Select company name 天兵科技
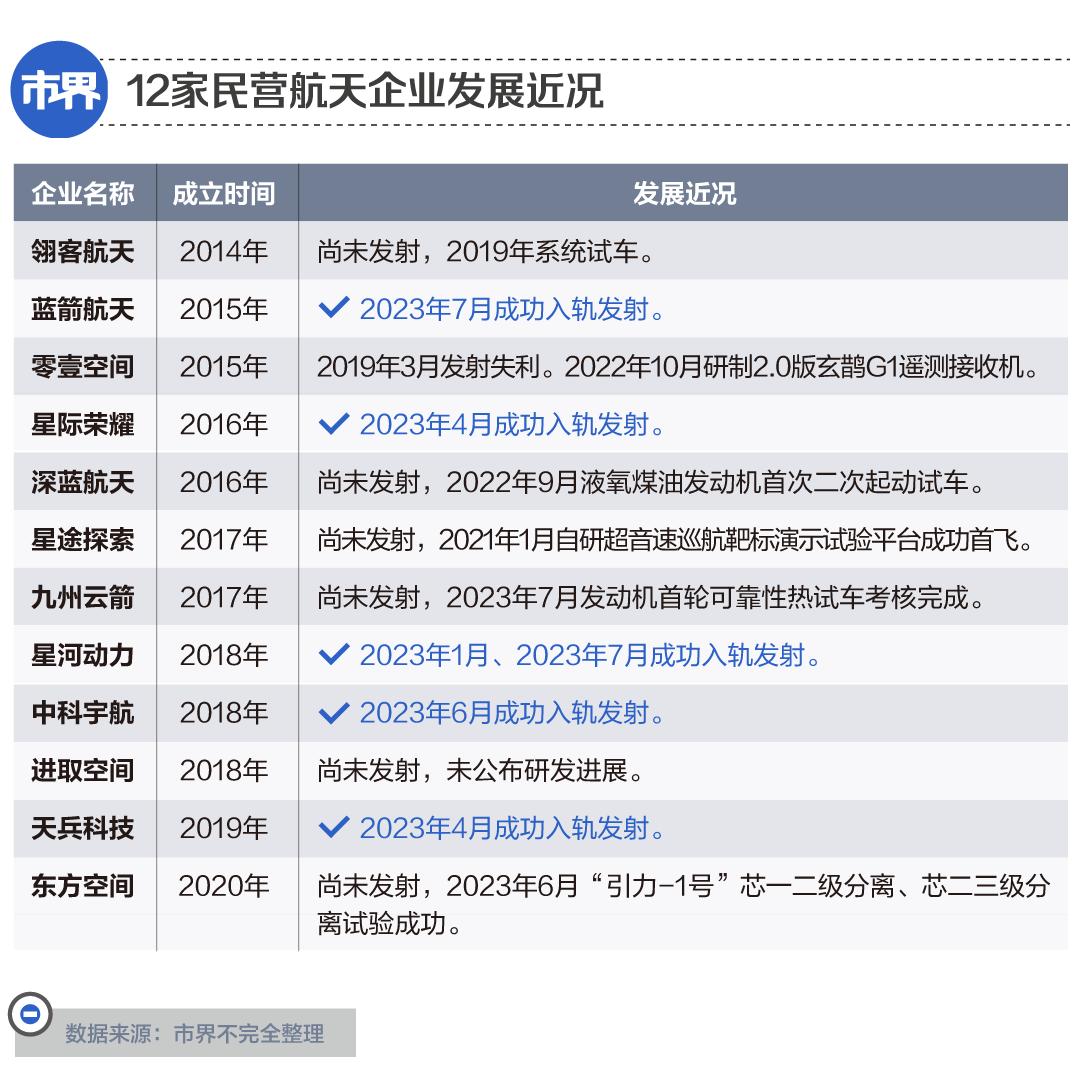The height and width of the screenshot is (1090, 1080). pyautogui.click(x=83, y=828)
